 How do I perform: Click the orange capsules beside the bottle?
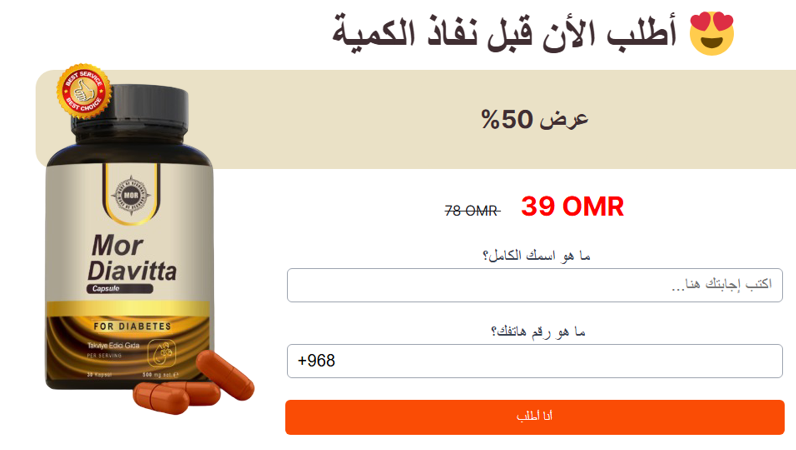click(x=194, y=383)
